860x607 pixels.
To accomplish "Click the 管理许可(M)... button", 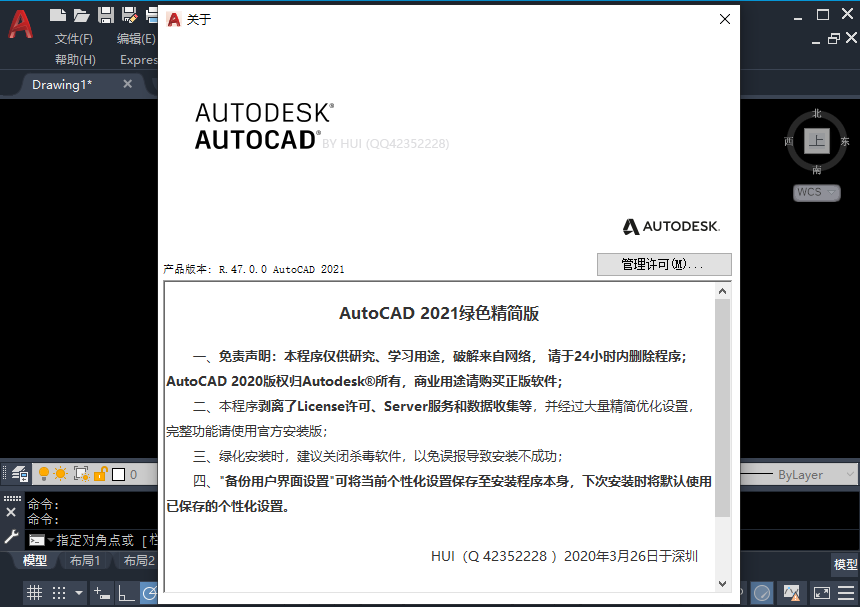I will 664,264.
